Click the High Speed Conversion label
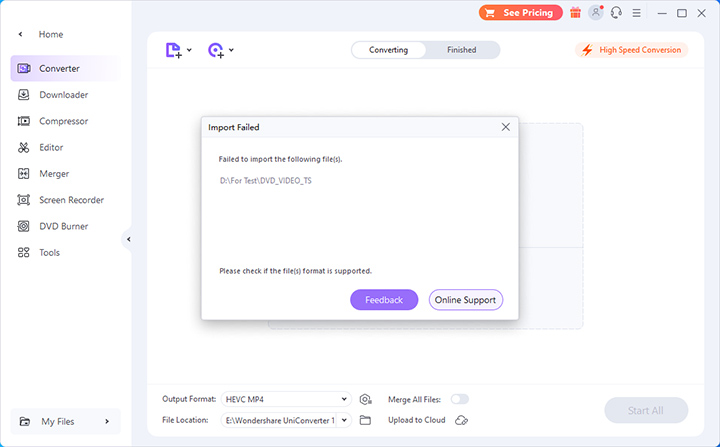Viewport: 720px width, 447px height. pos(640,50)
